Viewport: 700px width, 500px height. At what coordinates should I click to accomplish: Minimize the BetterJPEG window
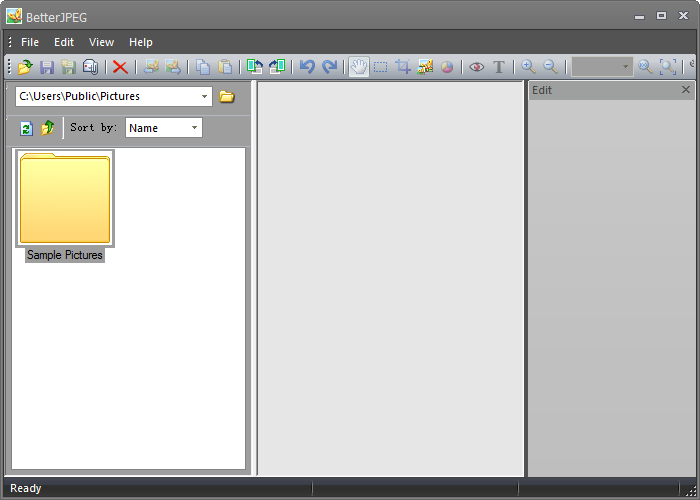click(x=639, y=17)
